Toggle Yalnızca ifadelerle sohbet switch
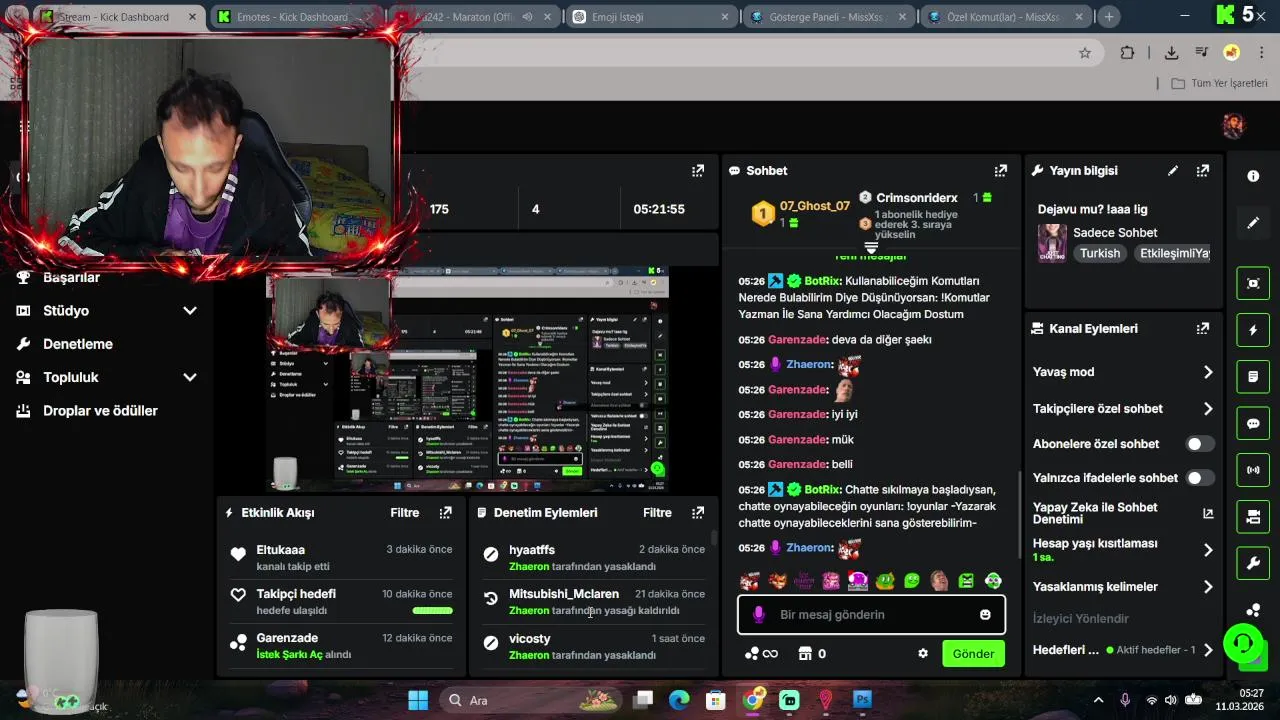Viewport: 1280px width, 720px height. pyautogui.click(x=1200, y=478)
